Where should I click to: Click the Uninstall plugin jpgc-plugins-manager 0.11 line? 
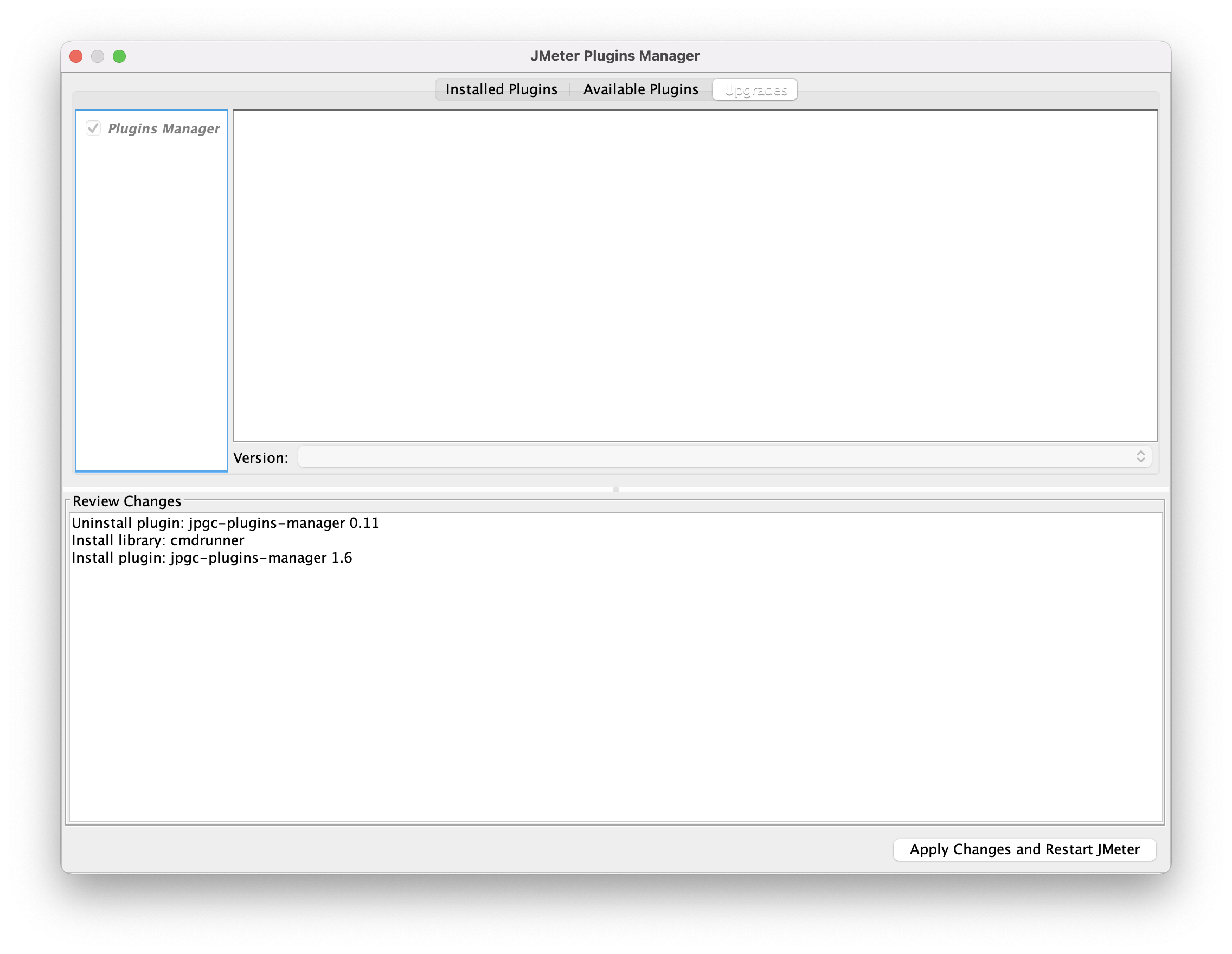225,523
